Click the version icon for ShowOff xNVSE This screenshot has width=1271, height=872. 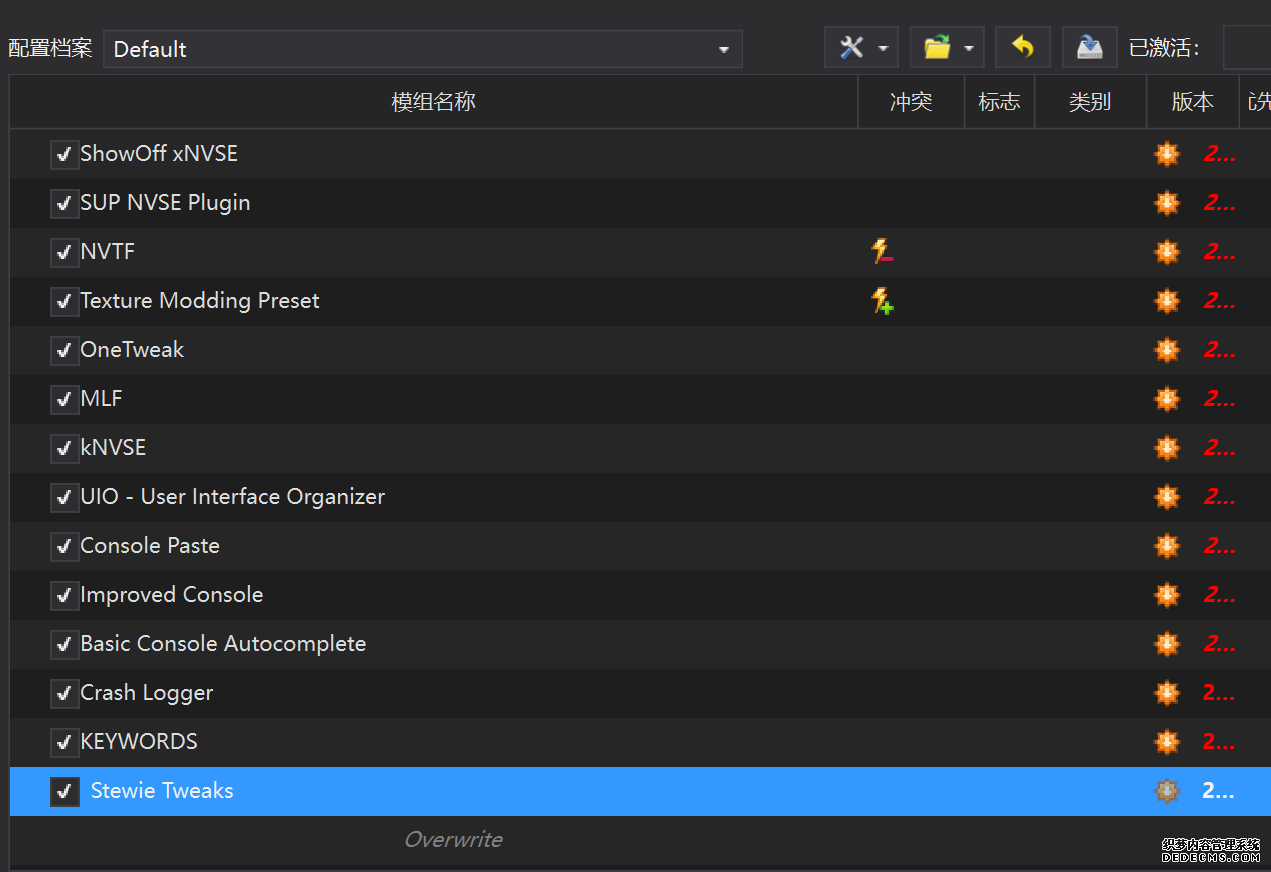click(x=1167, y=154)
